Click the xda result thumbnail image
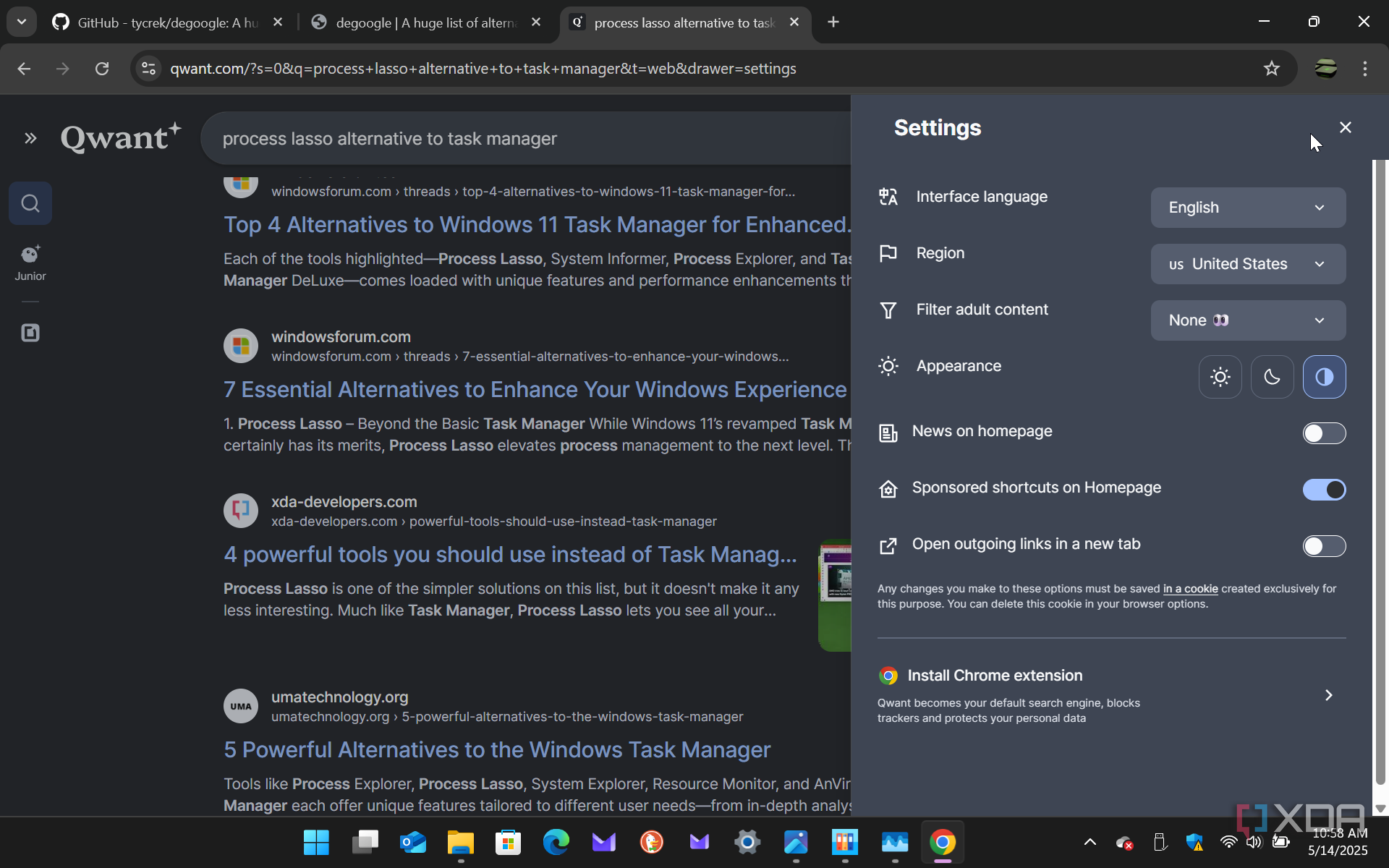The width and height of the screenshot is (1389, 868). pos(835,595)
